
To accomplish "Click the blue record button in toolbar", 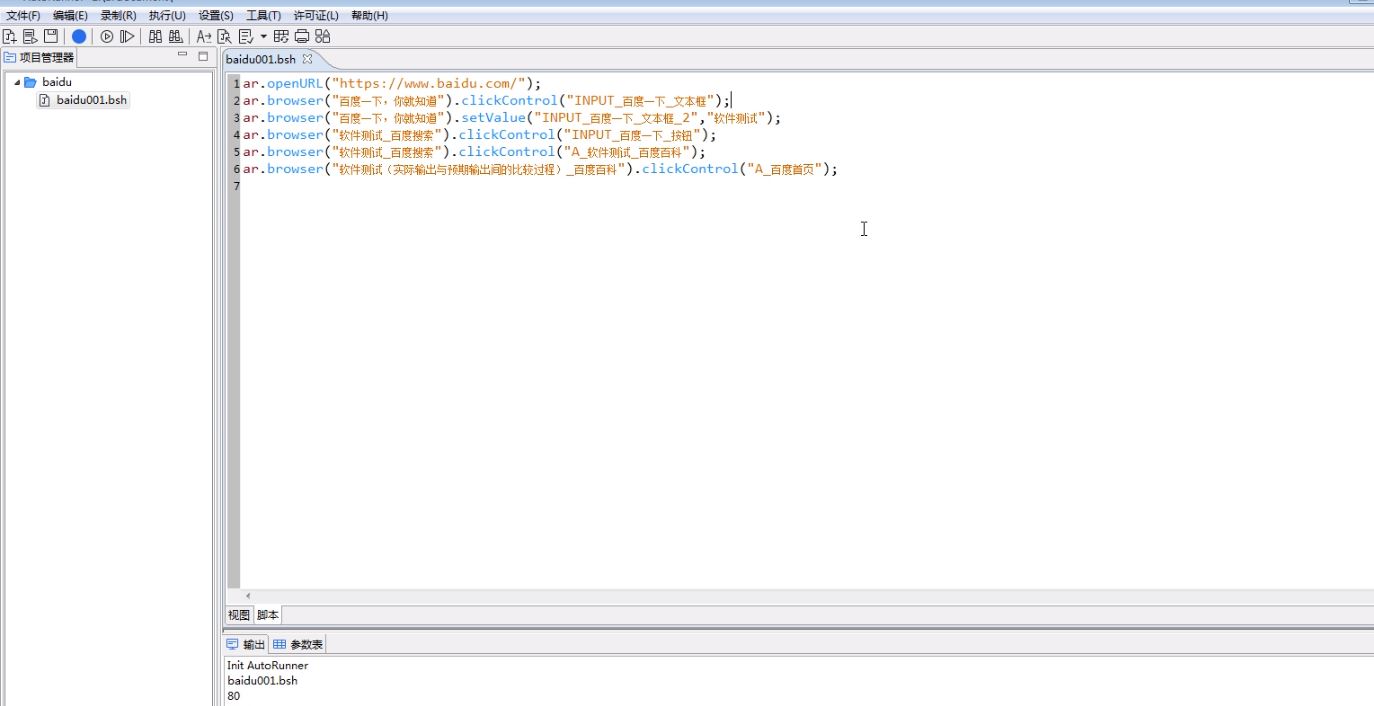I will (79, 36).
